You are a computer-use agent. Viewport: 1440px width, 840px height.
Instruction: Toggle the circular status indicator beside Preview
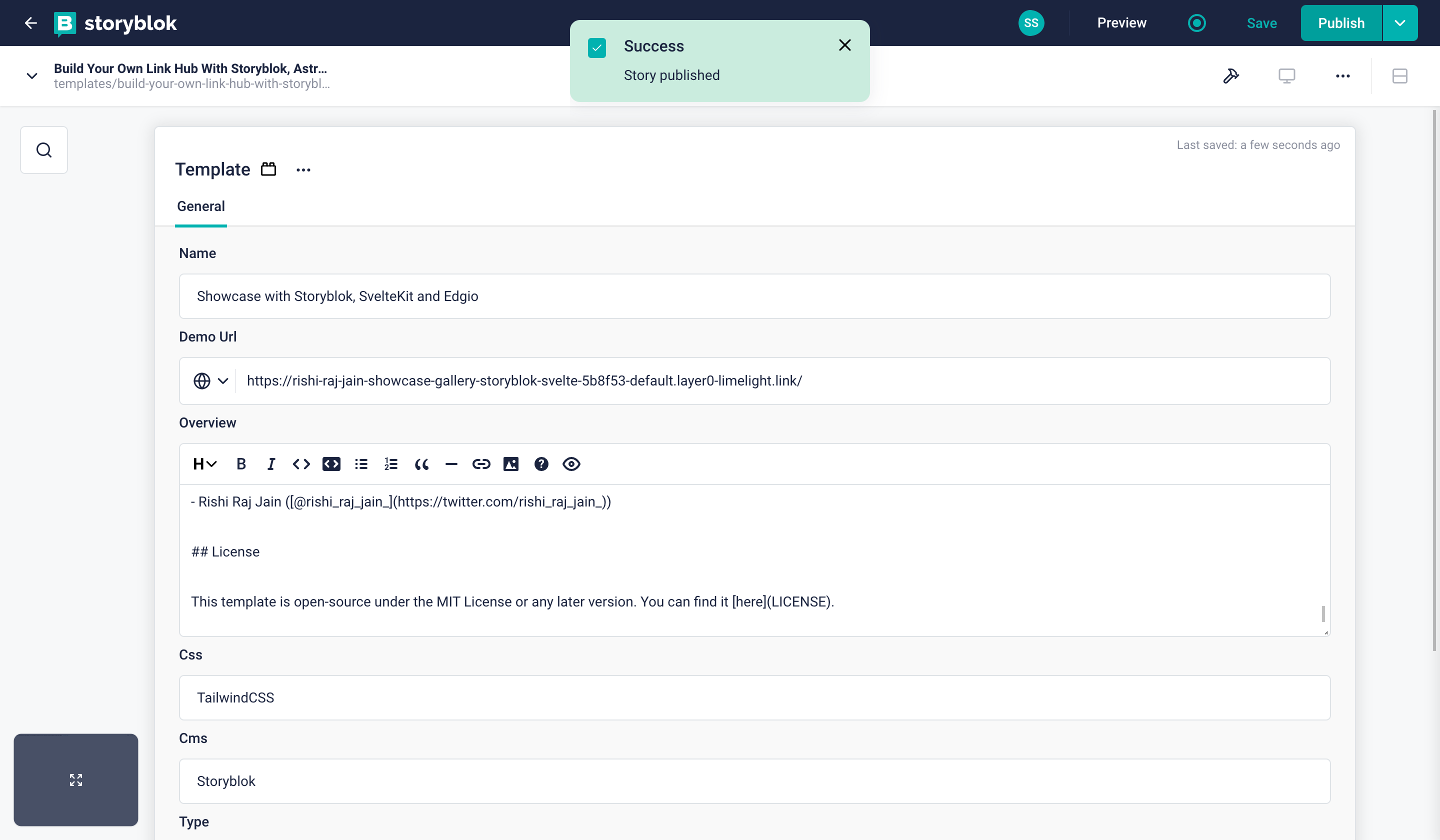1196,23
